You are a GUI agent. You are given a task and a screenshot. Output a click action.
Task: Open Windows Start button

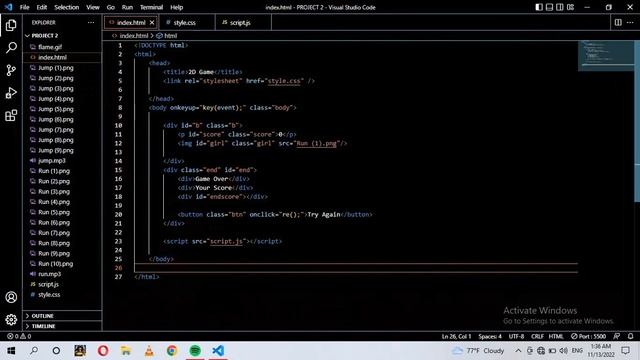[x=11, y=351]
